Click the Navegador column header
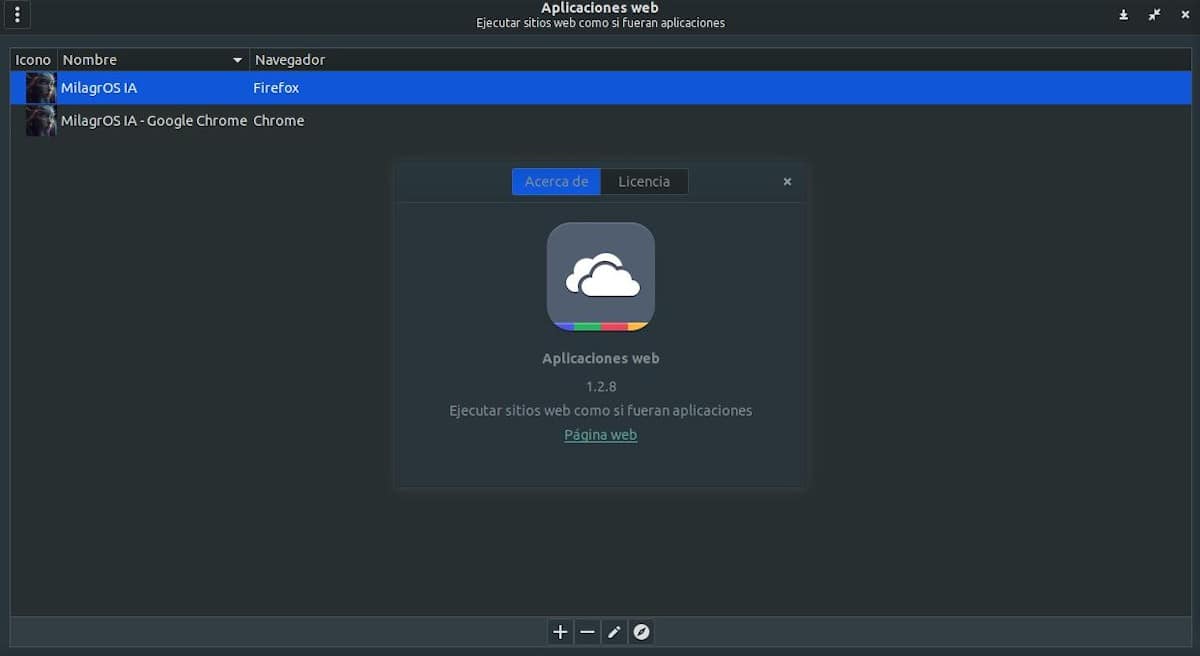Screen dimensions: 1200x656 click(x=290, y=59)
